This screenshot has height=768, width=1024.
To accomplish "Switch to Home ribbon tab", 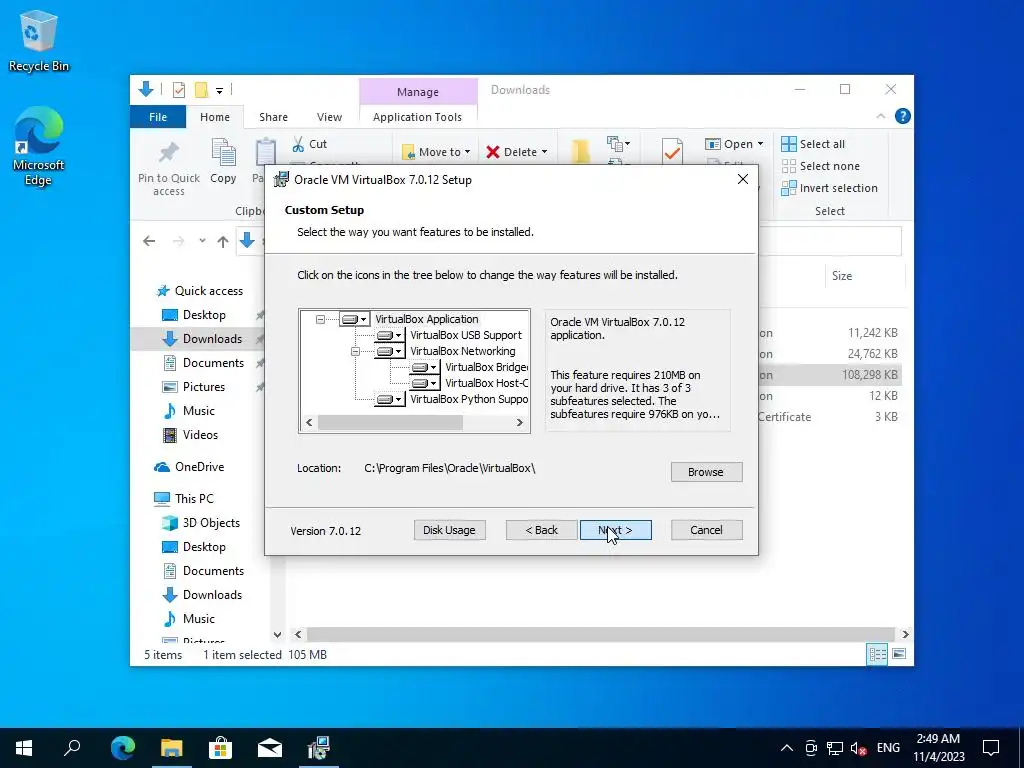I will tap(215, 117).
